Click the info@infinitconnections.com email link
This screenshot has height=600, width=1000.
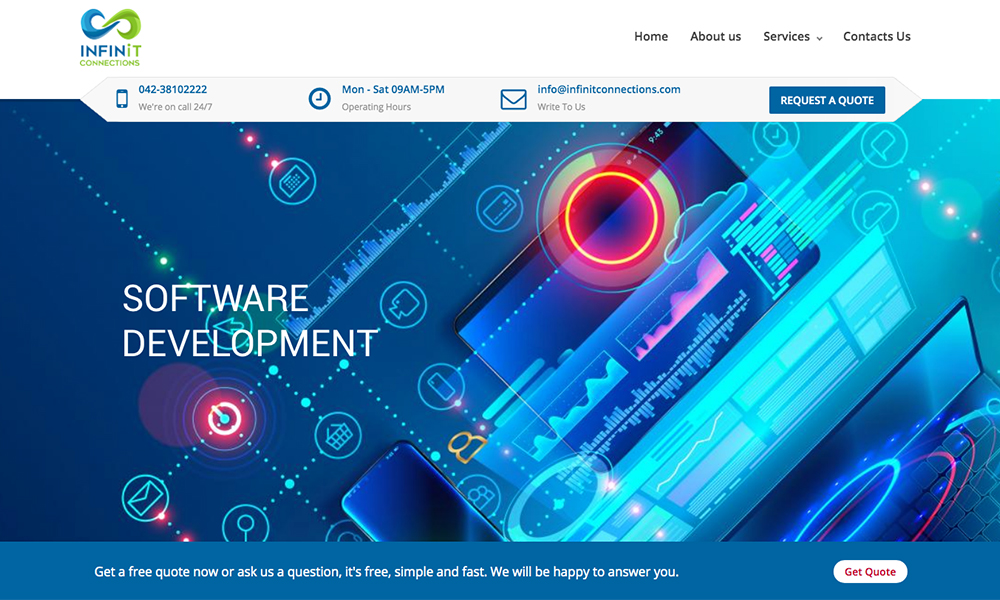608,89
